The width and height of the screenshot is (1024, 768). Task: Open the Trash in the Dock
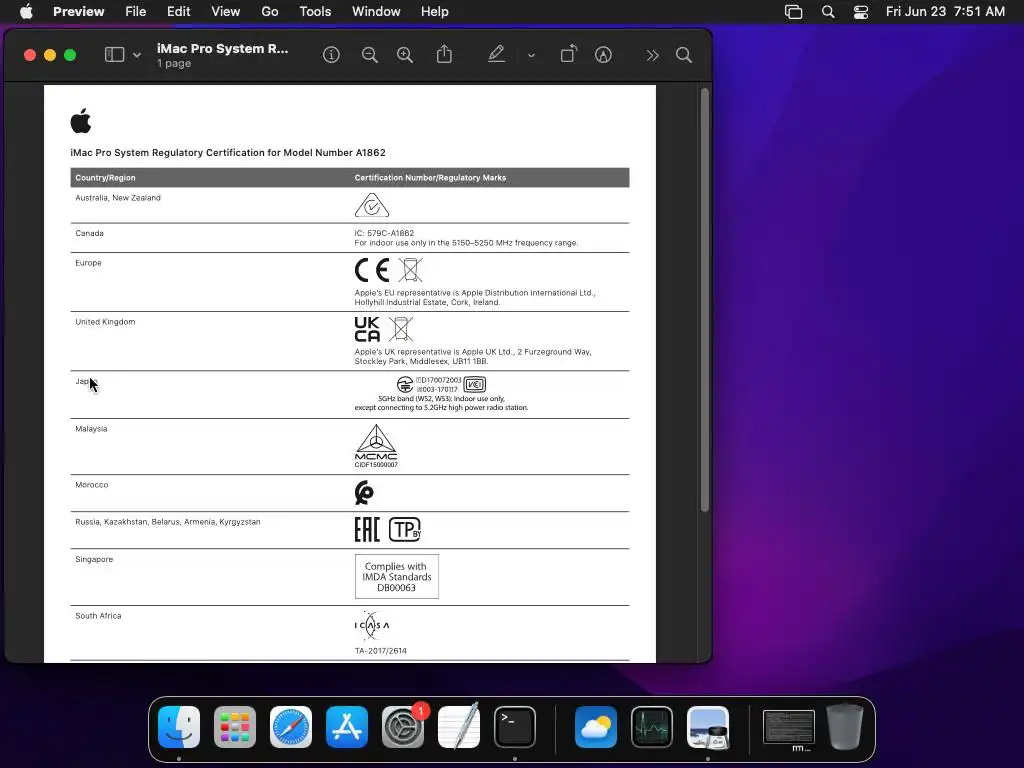pyautogui.click(x=845, y=727)
